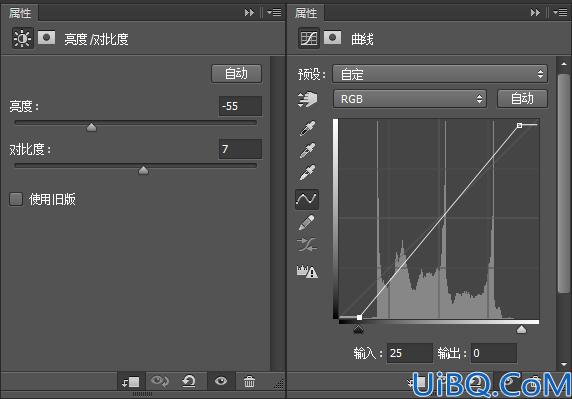The image size is (572, 399).
Task: Click scrollbar up arrow in Curves panel
Action: point(564,64)
